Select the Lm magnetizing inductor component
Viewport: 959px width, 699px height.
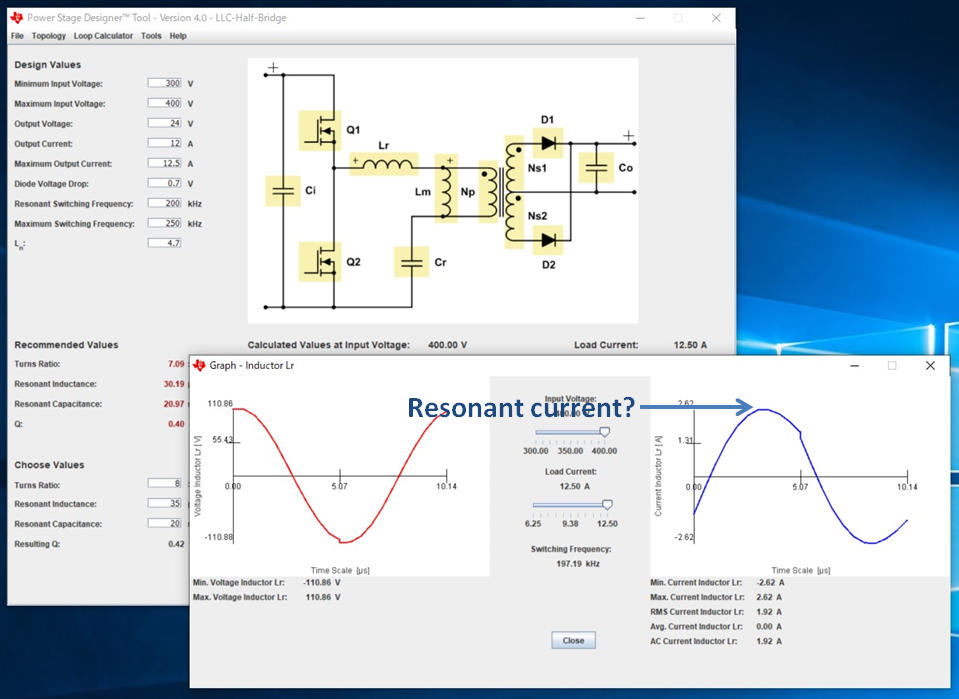[446, 189]
